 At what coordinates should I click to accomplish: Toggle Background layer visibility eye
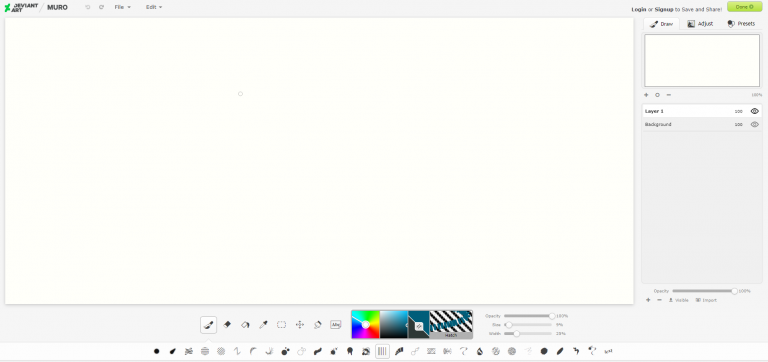pyautogui.click(x=754, y=124)
